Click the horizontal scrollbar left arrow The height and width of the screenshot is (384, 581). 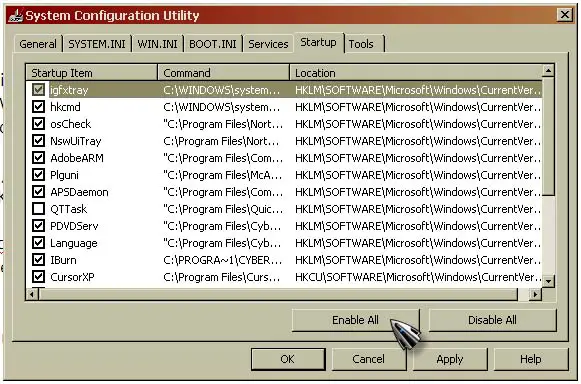(32, 294)
